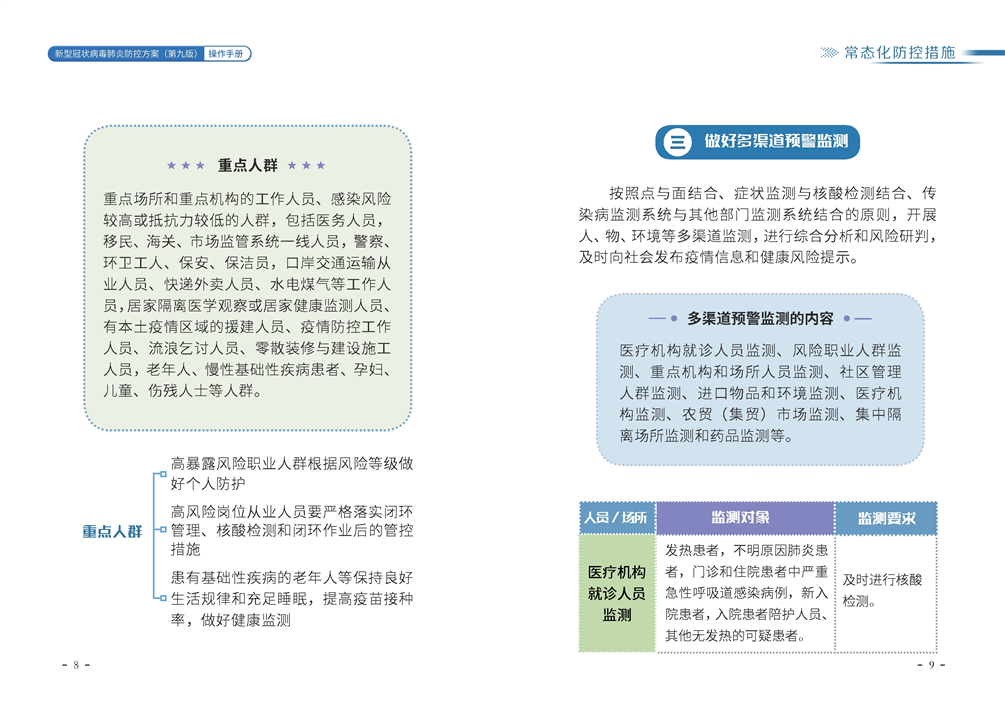The image size is (1005, 721).
Task: Click the chevron arrows before 常态化防控措施
Action: click(829, 53)
